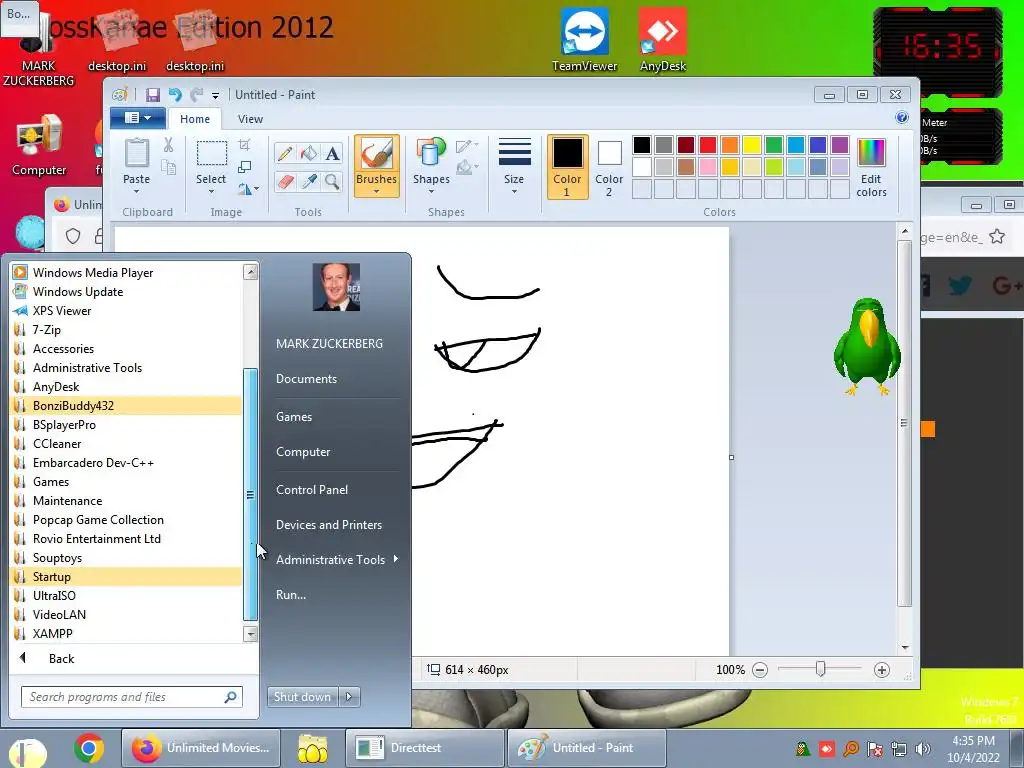Open Documents from Start menu
1024x768 pixels.
coord(306,379)
